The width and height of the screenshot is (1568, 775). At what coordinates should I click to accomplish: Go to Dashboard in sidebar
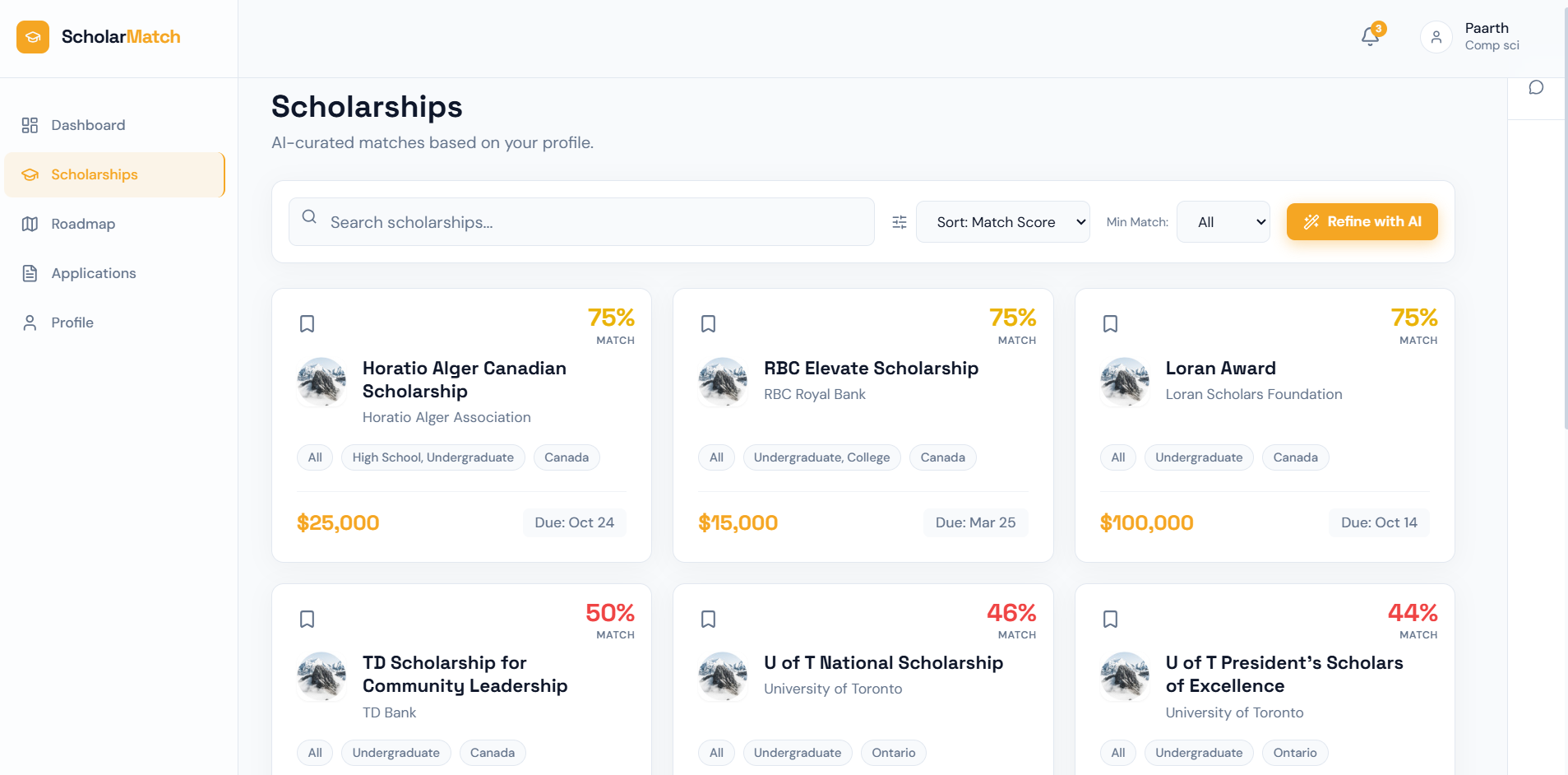88,125
